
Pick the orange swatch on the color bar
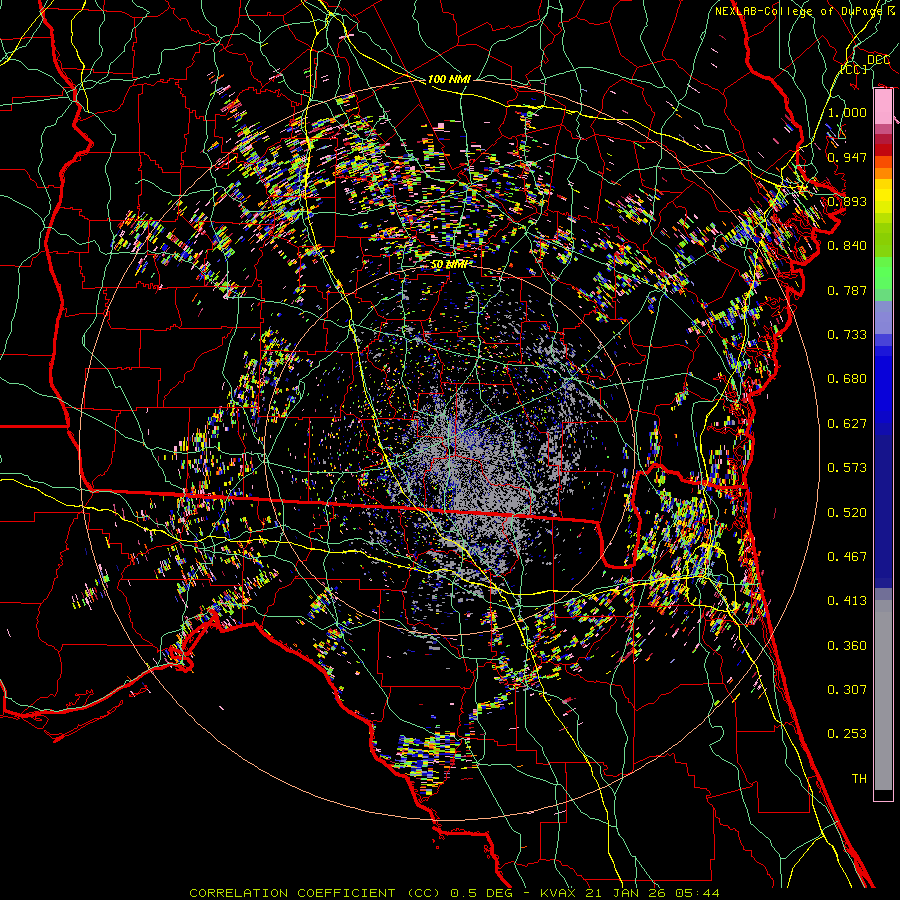tap(883, 173)
